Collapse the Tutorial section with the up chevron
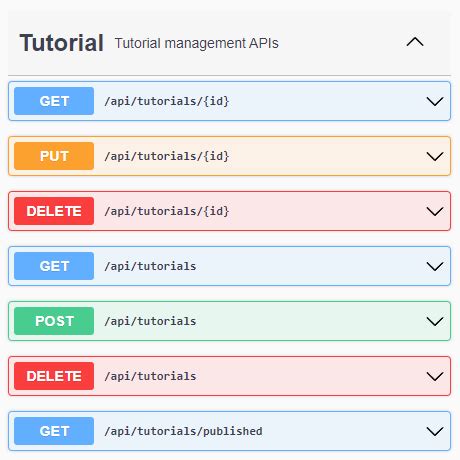This screenshot has width=460, height=460. coord(415,42)
